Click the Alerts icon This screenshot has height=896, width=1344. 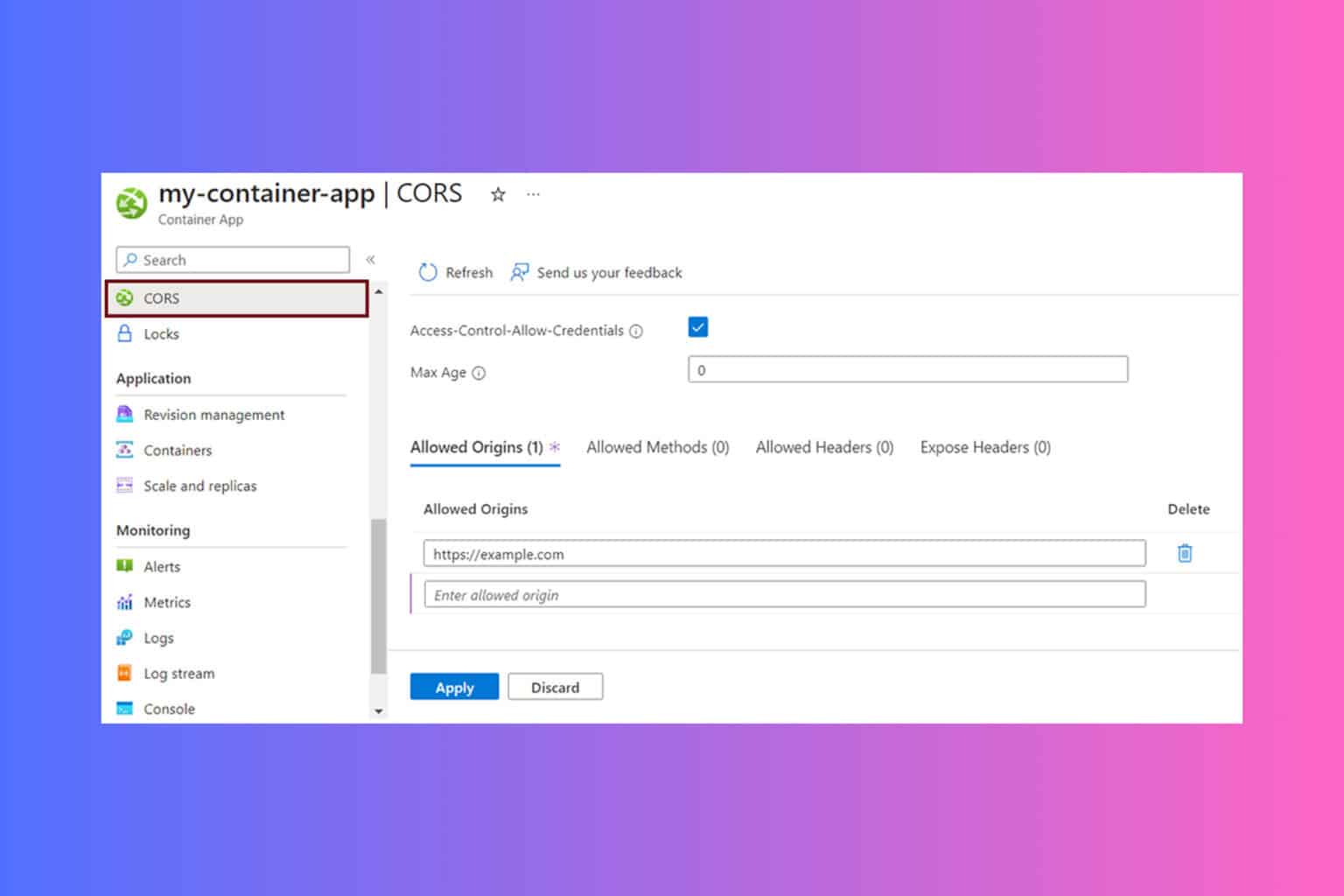click(125, 566)
